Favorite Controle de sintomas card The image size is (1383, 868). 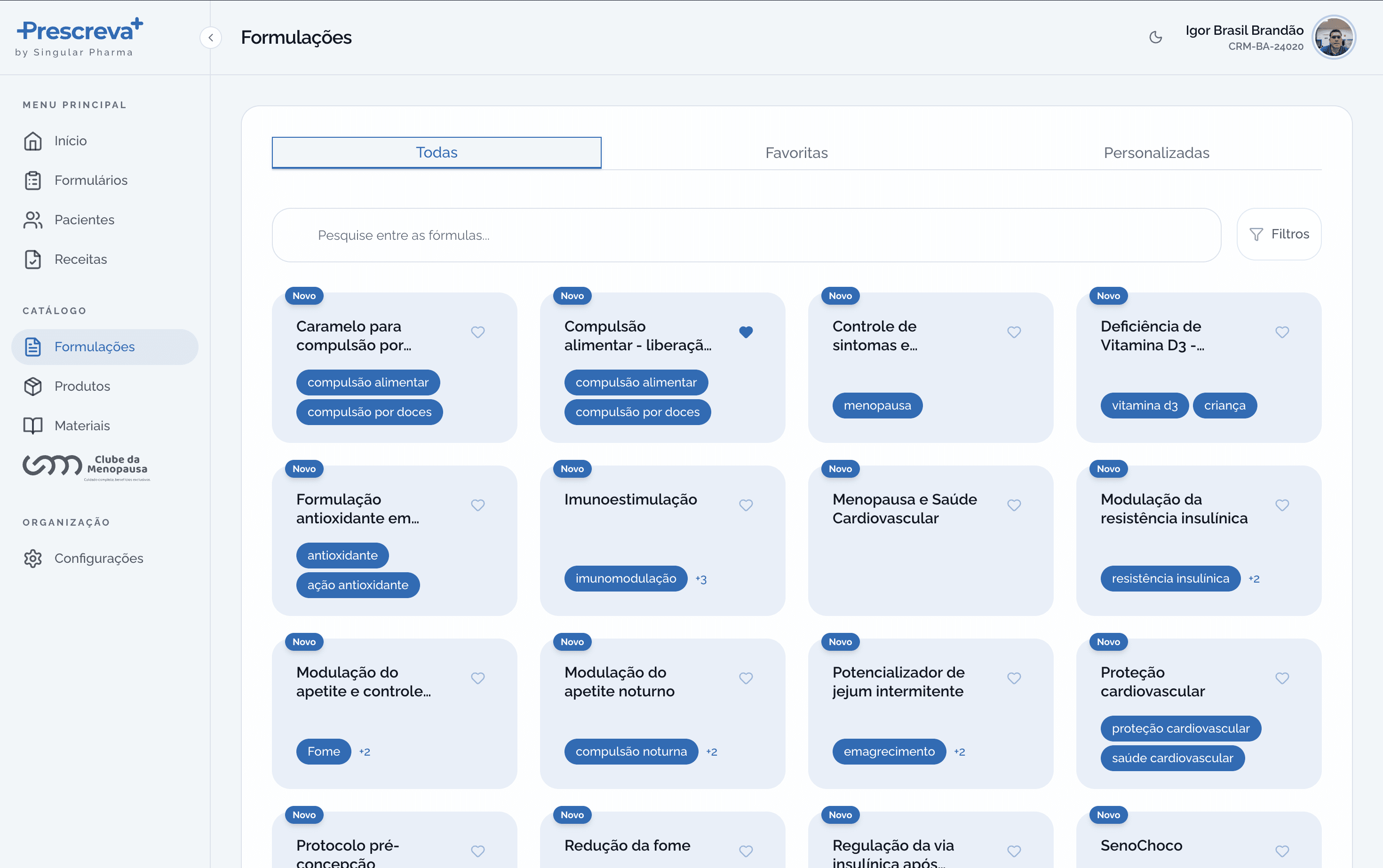coord(1014,332)
